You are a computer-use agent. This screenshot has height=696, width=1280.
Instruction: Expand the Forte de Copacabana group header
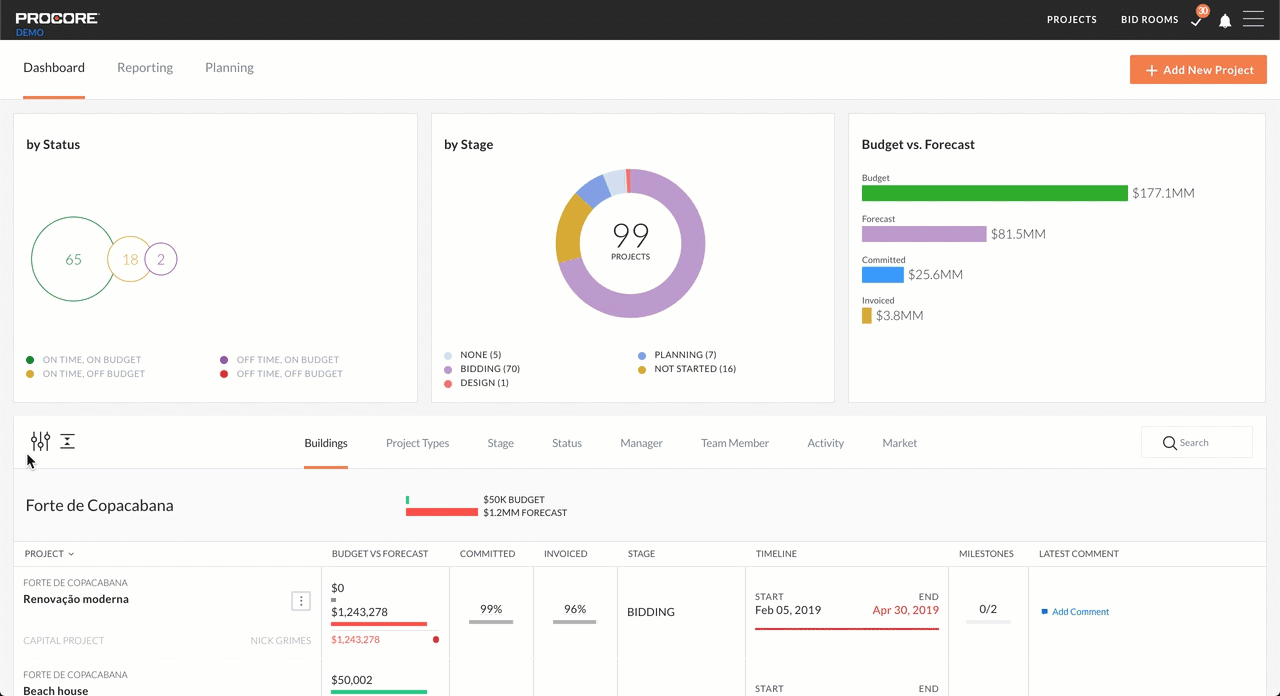[99, 505]
